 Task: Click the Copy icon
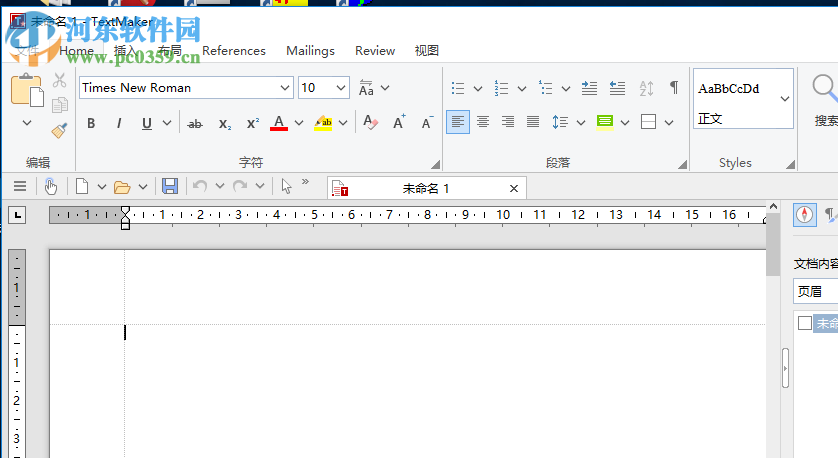point(59,105)
